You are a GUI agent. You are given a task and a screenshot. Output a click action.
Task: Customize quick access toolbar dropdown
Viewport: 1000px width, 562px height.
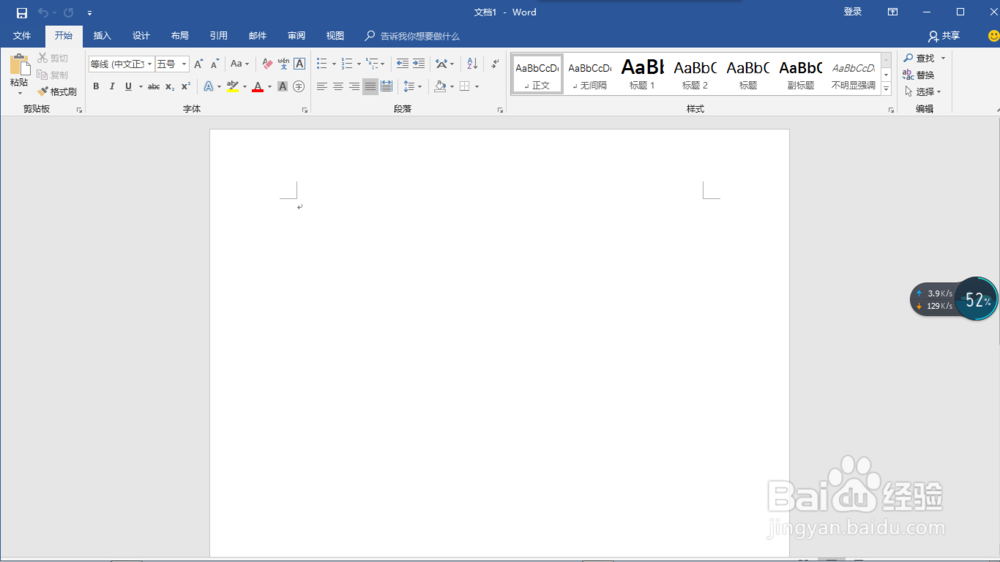(x=89, y=13)
